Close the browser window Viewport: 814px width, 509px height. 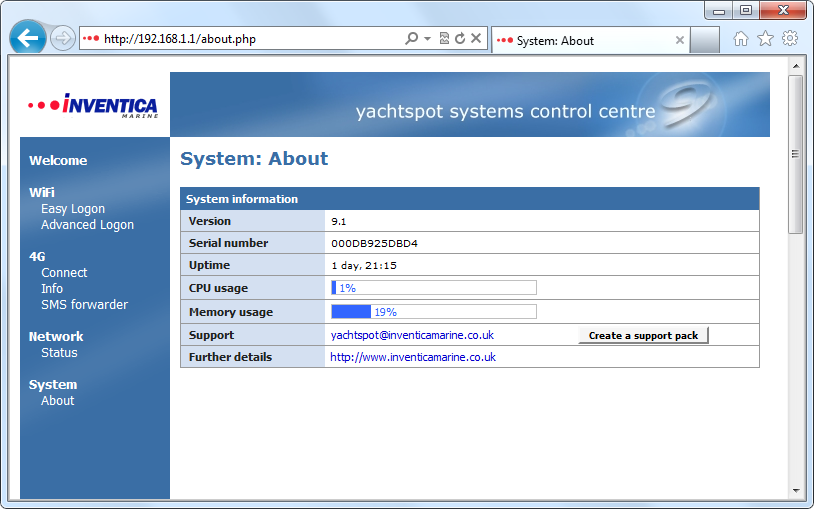click(783, 11)
